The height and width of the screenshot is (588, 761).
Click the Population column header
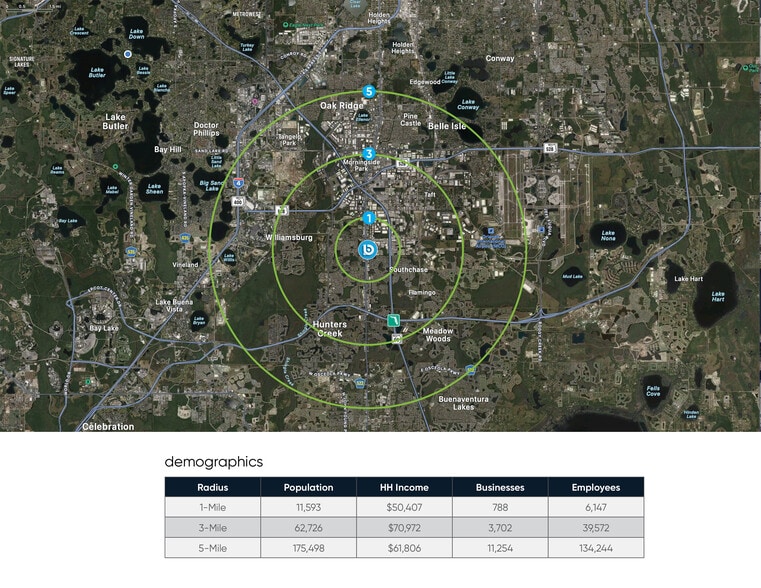pos(308,487)
